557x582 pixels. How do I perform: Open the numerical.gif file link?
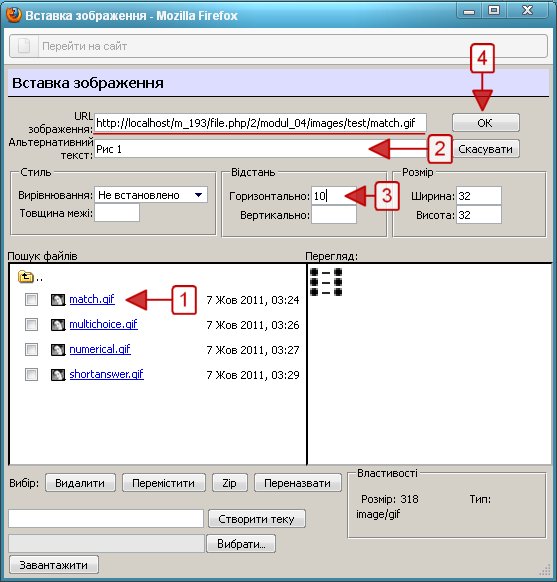[x=100, y=349]
